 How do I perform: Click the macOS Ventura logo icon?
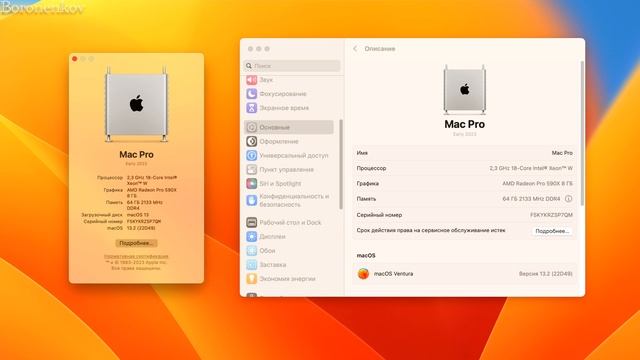[363, 273]
